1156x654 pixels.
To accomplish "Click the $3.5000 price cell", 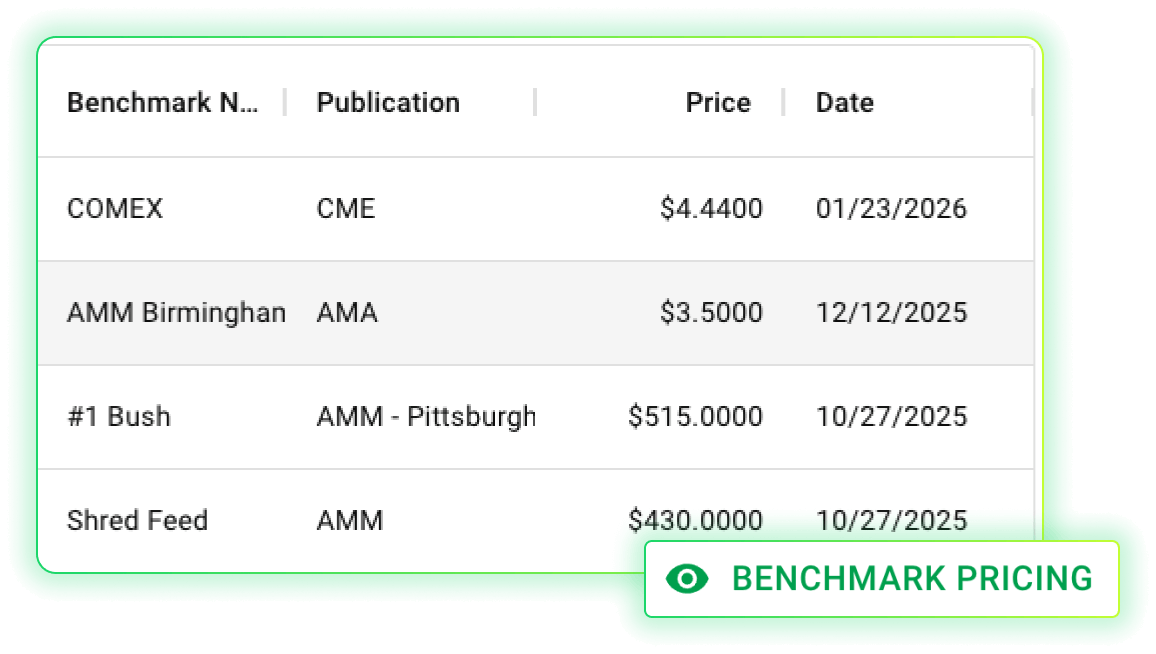I will click(711, 313).
